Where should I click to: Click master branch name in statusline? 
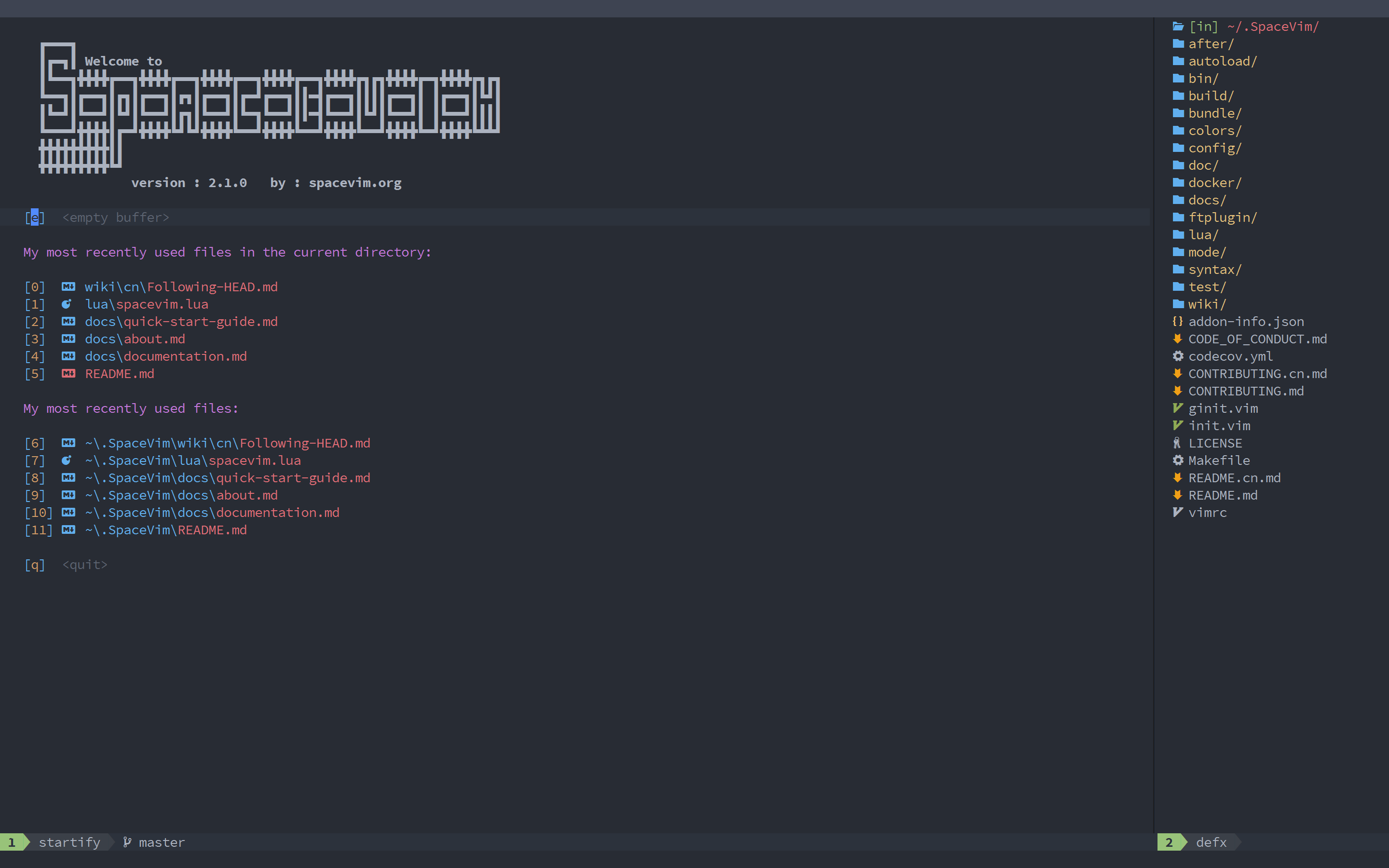(162, 842)
